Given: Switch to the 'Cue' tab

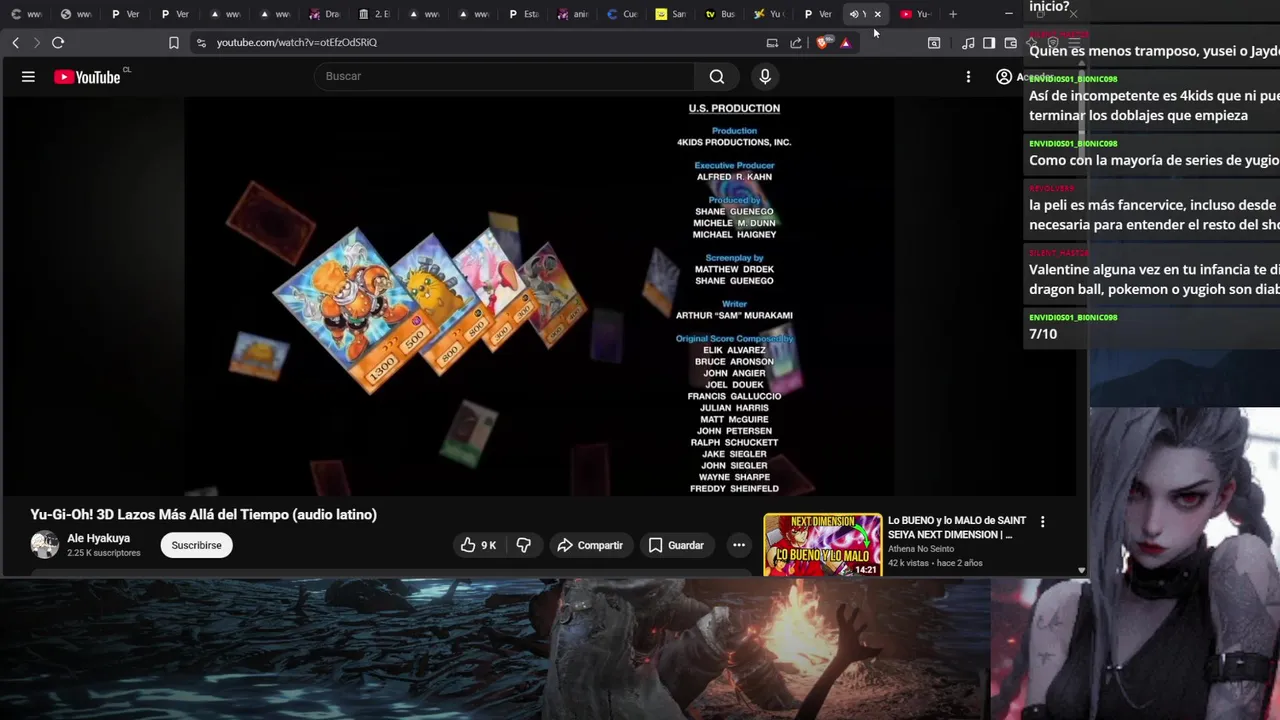Looking at the screenshot, I should [x=623, y=14].
